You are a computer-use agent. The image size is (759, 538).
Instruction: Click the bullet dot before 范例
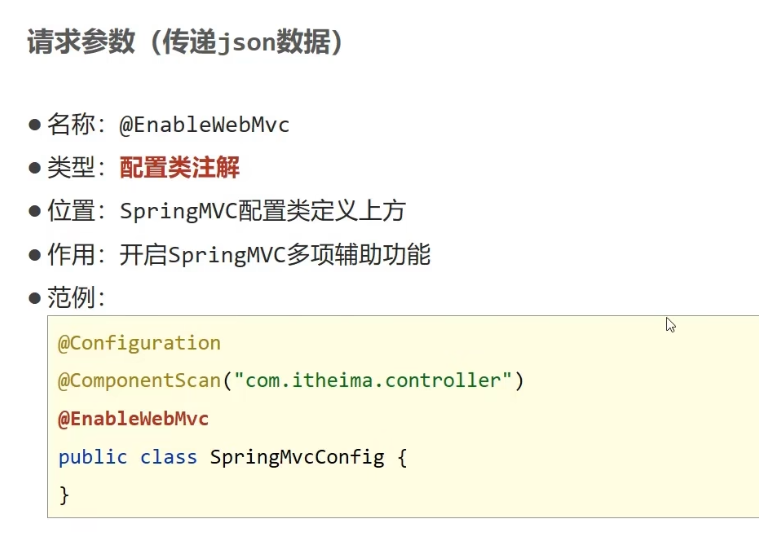click(35, 298)
